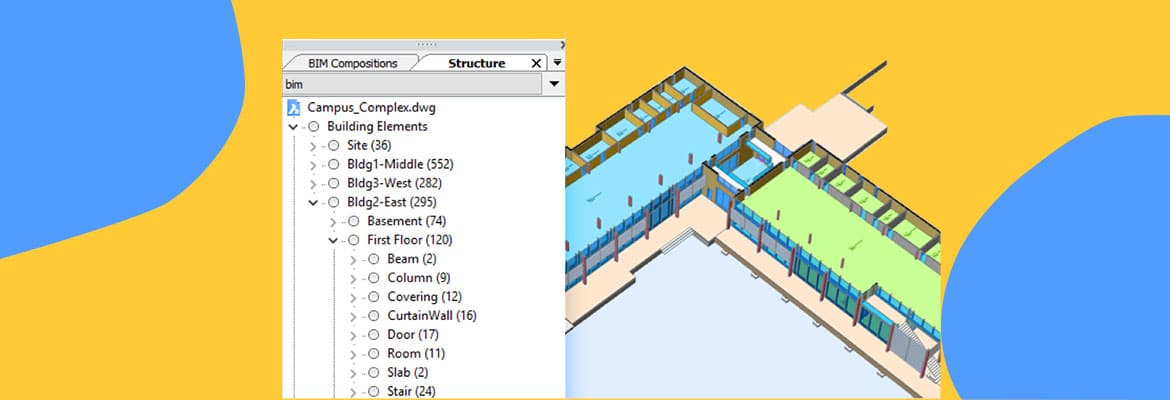
Task: Expand the Bldg1-Middle (552) branch
Action: 313,165
